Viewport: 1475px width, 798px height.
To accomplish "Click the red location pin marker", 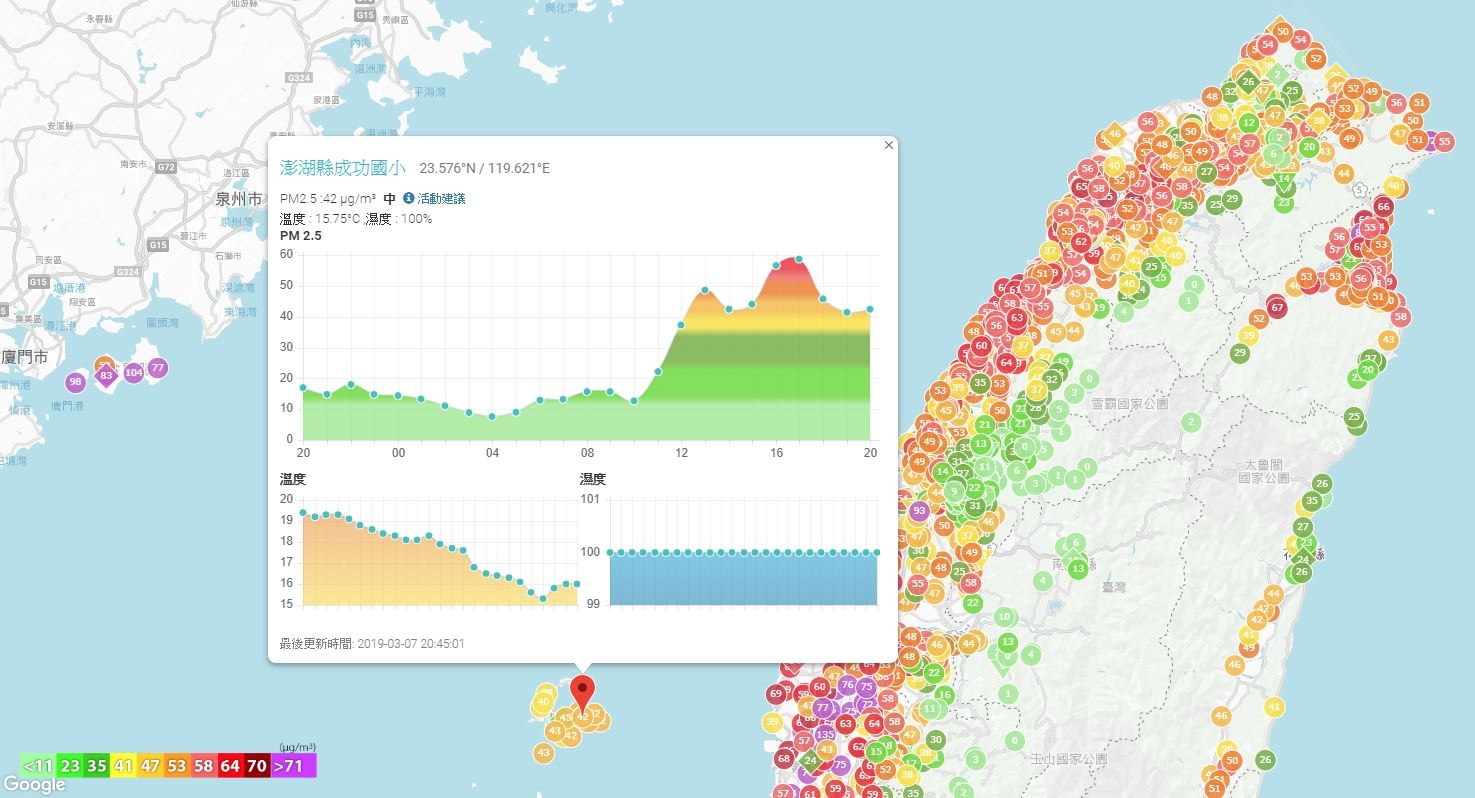I will click(582, 694).
